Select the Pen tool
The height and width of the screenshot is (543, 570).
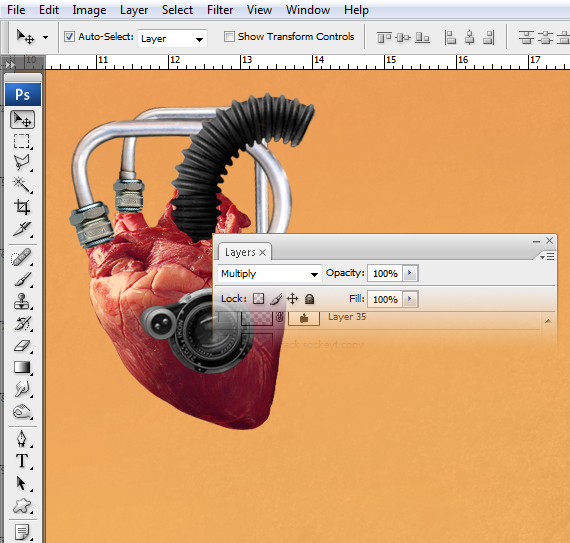click(22, 439)
